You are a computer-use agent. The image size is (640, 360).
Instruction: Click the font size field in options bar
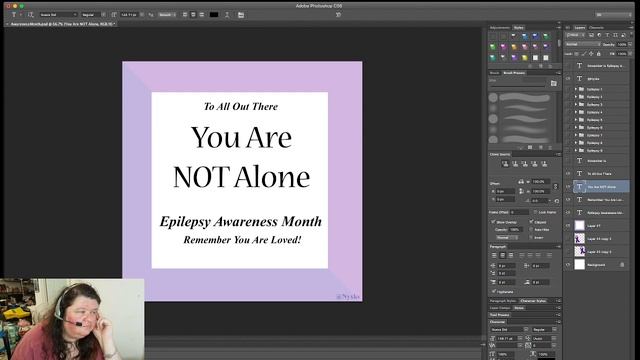[129, 15]
